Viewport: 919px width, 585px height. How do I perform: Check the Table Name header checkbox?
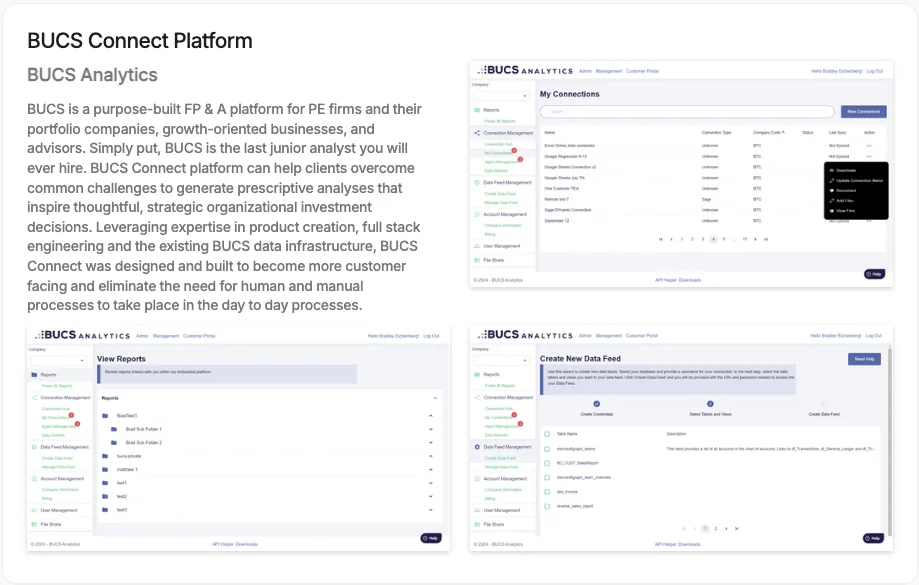tap(547, 434)
